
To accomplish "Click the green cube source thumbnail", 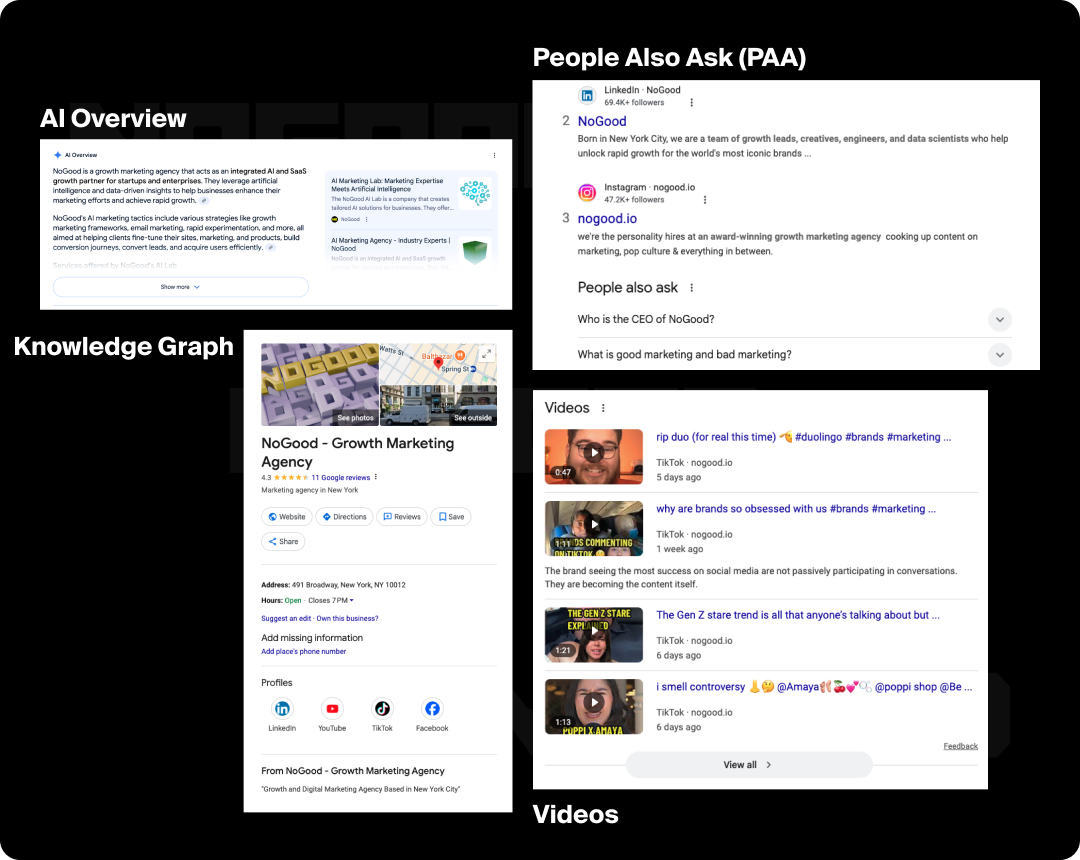I will (475, 251).
